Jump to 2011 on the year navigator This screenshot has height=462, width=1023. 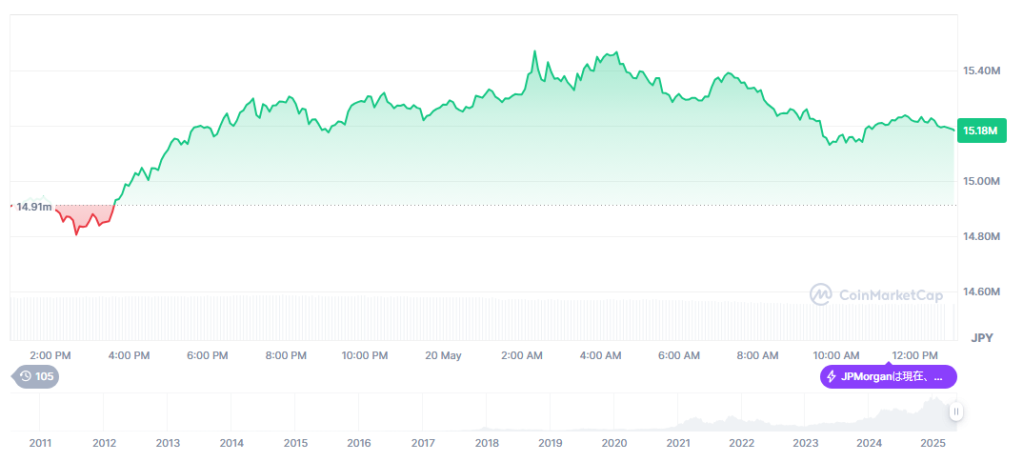coord(40,443)
